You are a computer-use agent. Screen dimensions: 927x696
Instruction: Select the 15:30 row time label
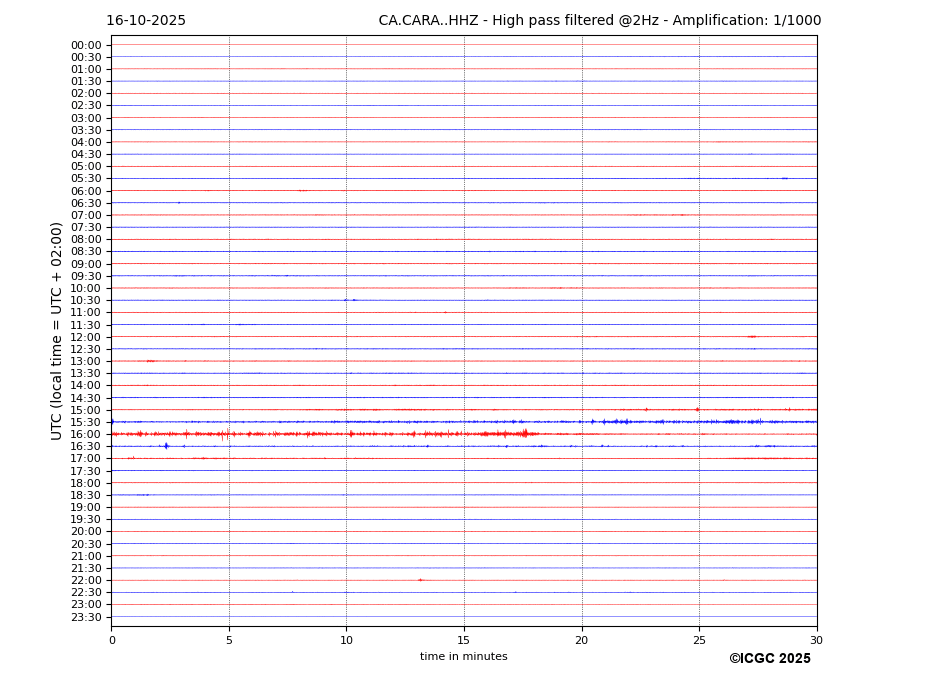tap(85, 422)
